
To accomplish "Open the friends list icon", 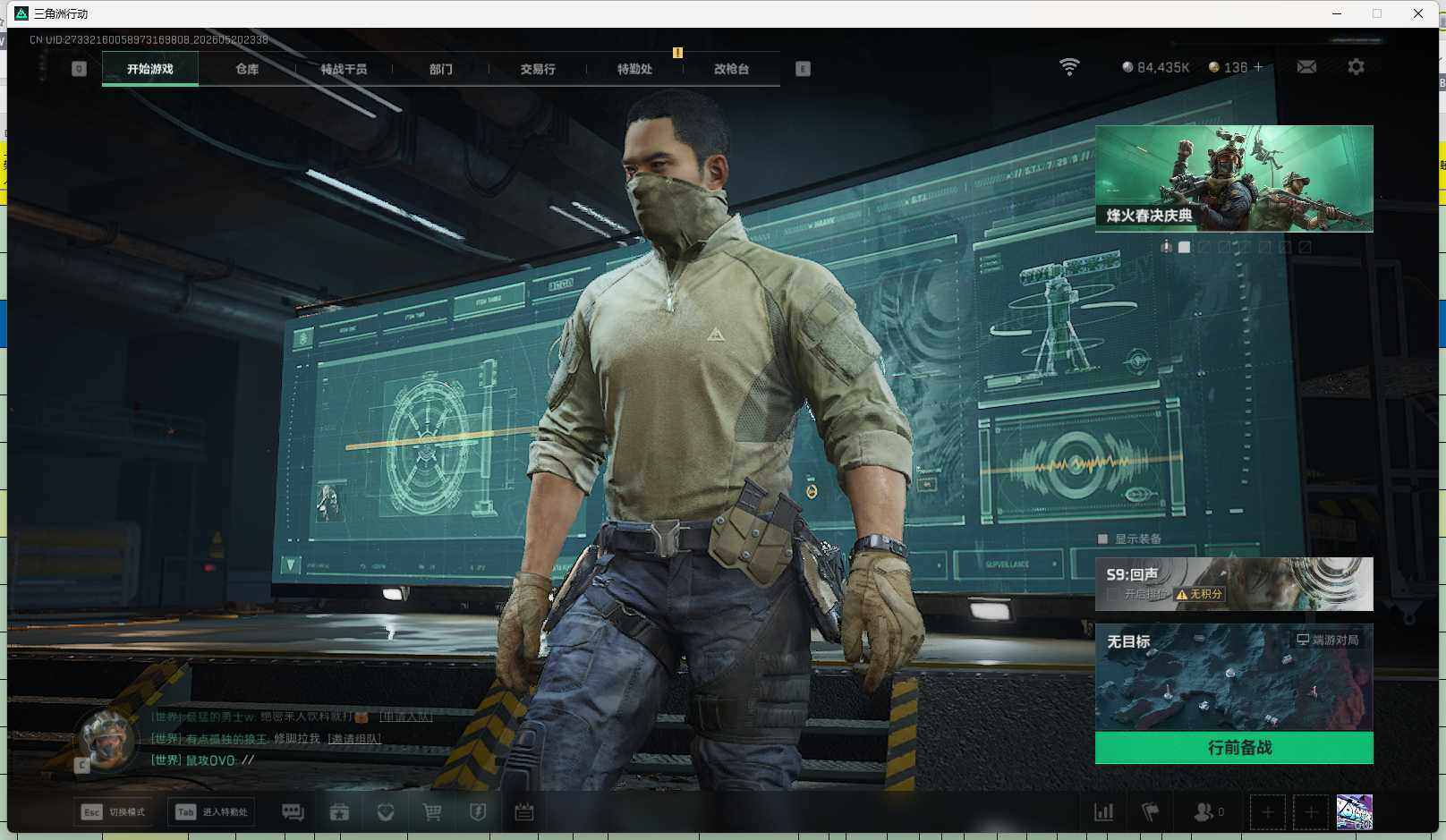I will click(1208, 811).
